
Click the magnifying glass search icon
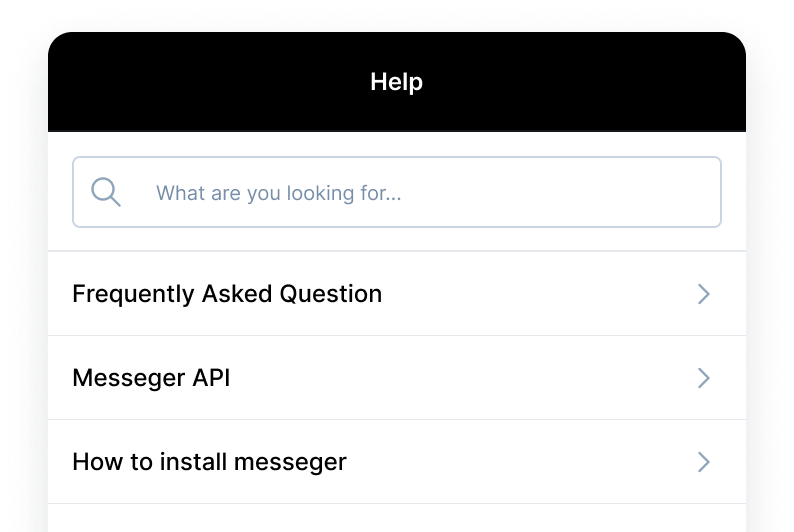pyautogui.click(x=106, y=192)
